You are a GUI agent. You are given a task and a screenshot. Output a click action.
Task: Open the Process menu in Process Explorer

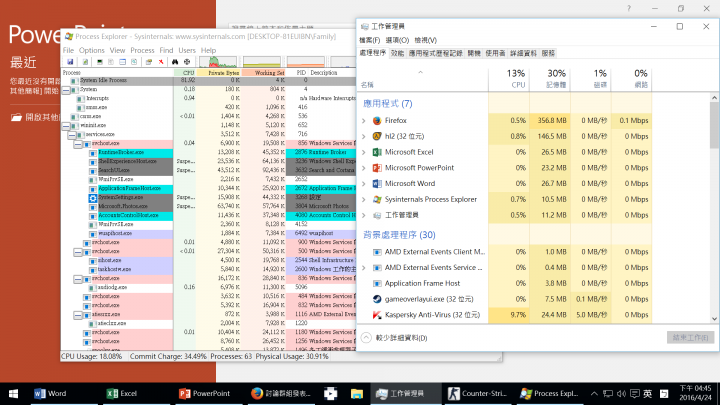142,50
